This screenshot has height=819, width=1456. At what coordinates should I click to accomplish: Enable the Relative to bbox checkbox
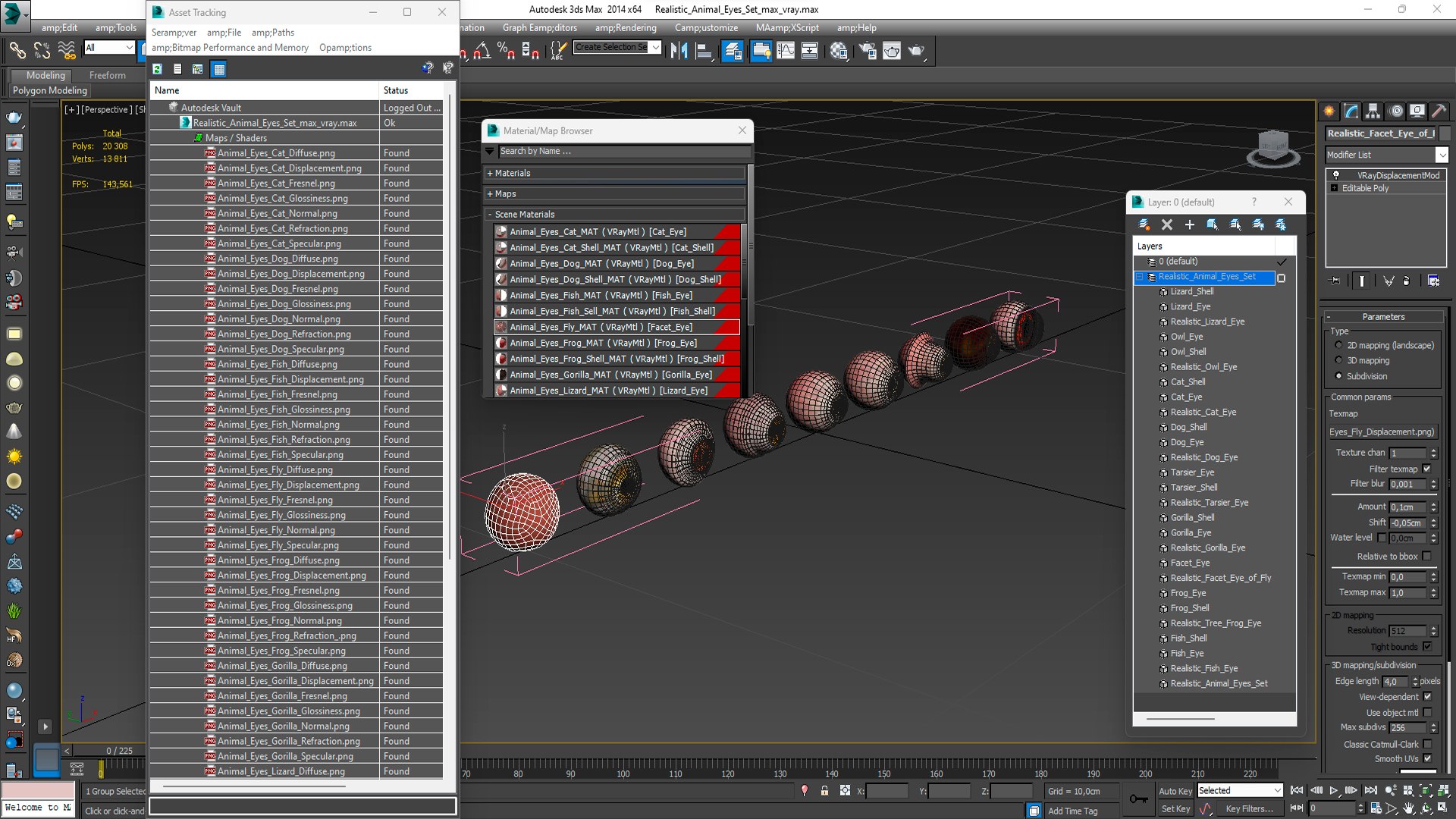coord(1426,556)
